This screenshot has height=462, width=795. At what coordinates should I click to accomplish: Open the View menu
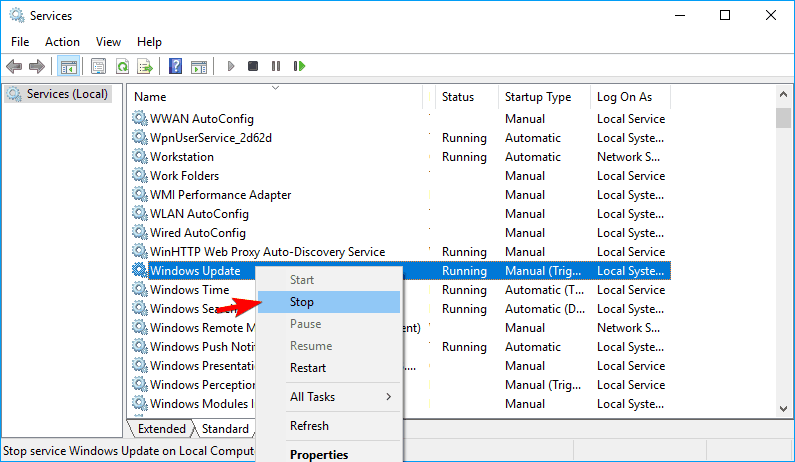point(108,42)
